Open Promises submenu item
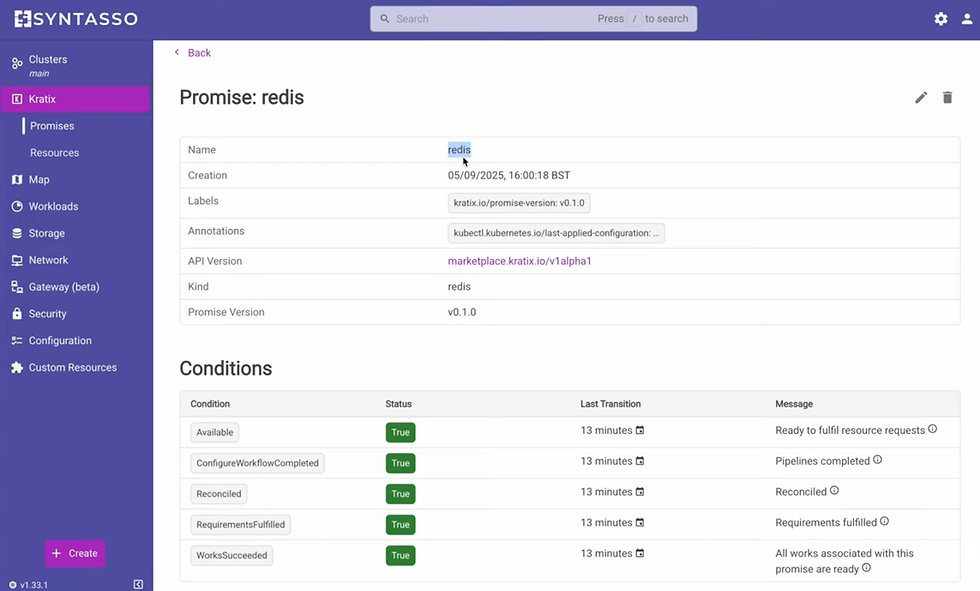Viewport: 980px width, 591px height. 52,126
